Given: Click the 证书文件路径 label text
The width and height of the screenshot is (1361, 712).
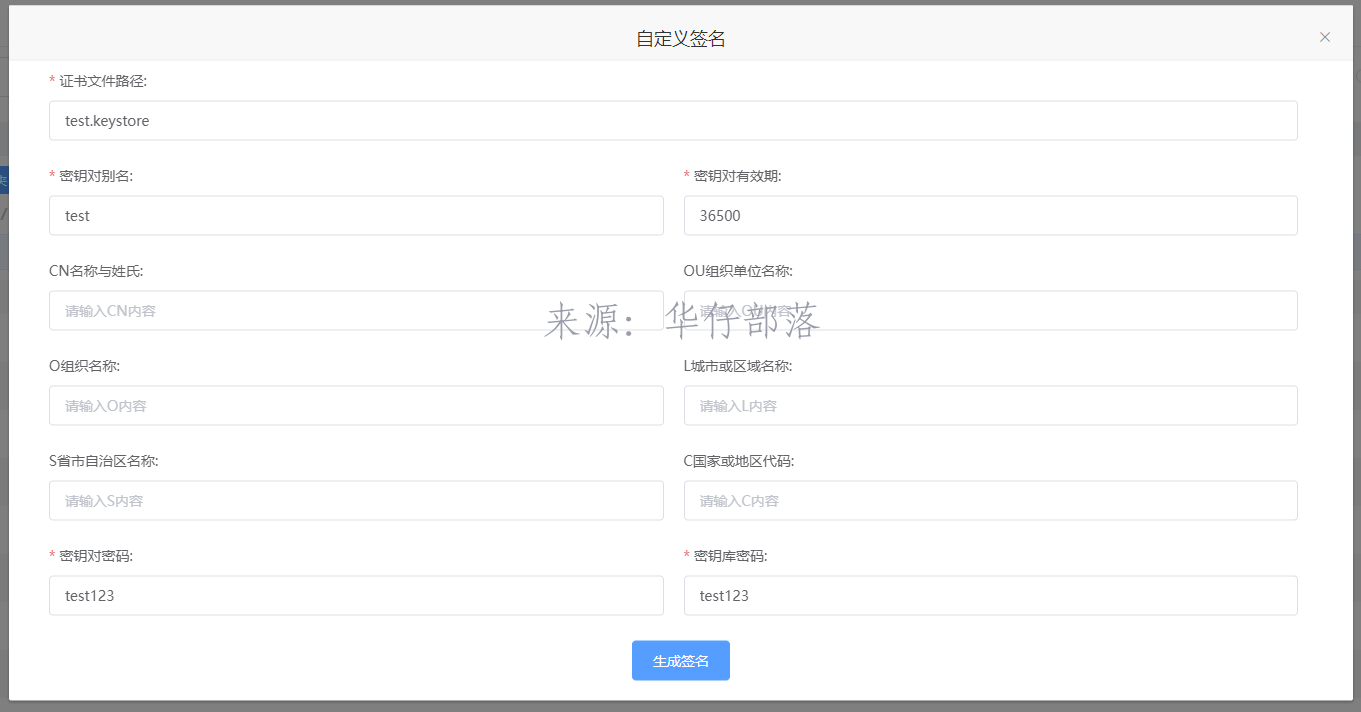Looking at the screenshot, I should click(102, 81).
